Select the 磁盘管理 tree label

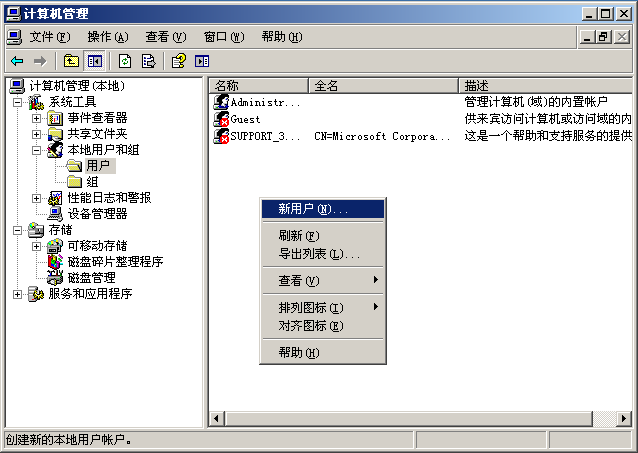(92, 278)
